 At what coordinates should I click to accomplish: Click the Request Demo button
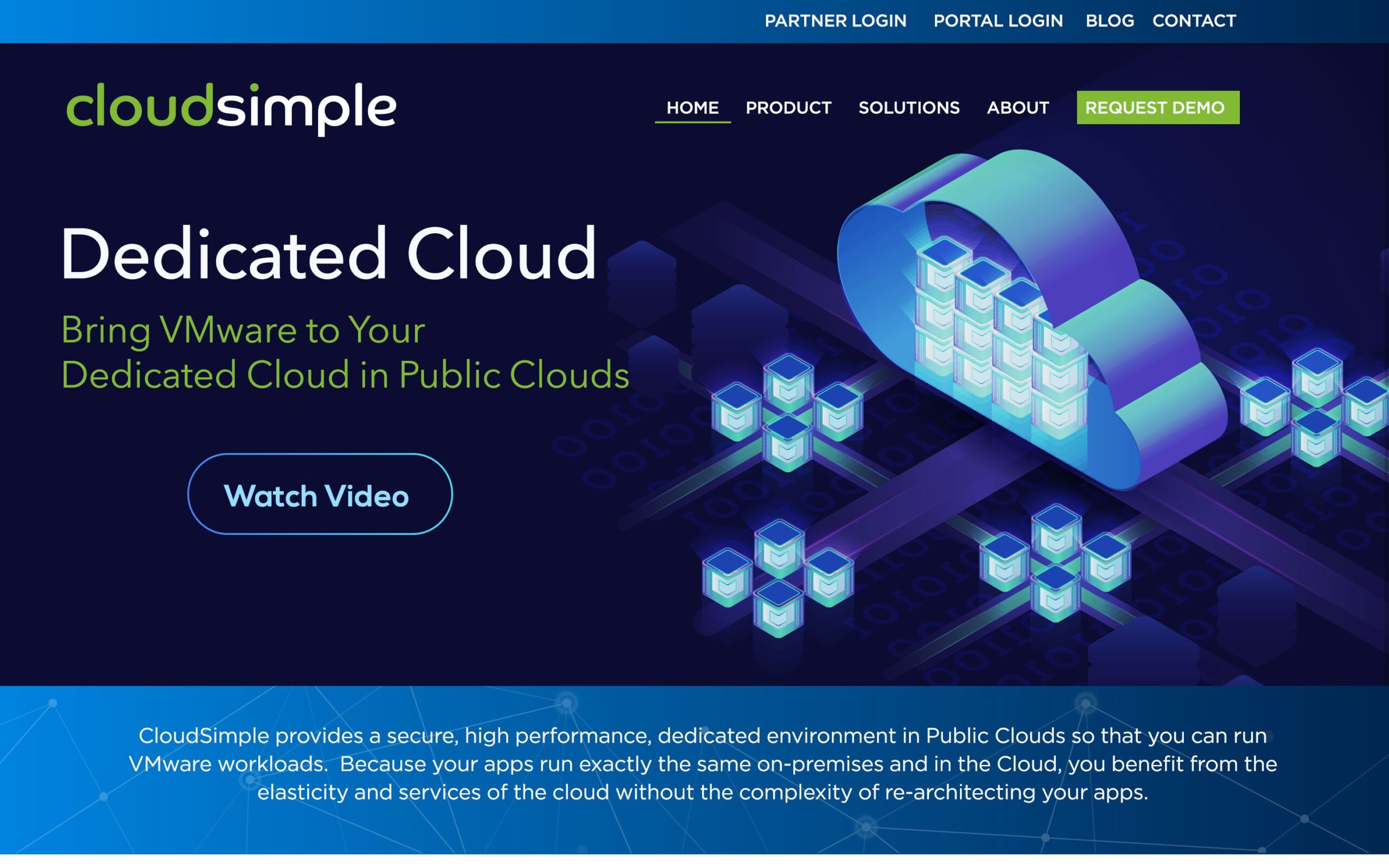(x=1158, y=107)
